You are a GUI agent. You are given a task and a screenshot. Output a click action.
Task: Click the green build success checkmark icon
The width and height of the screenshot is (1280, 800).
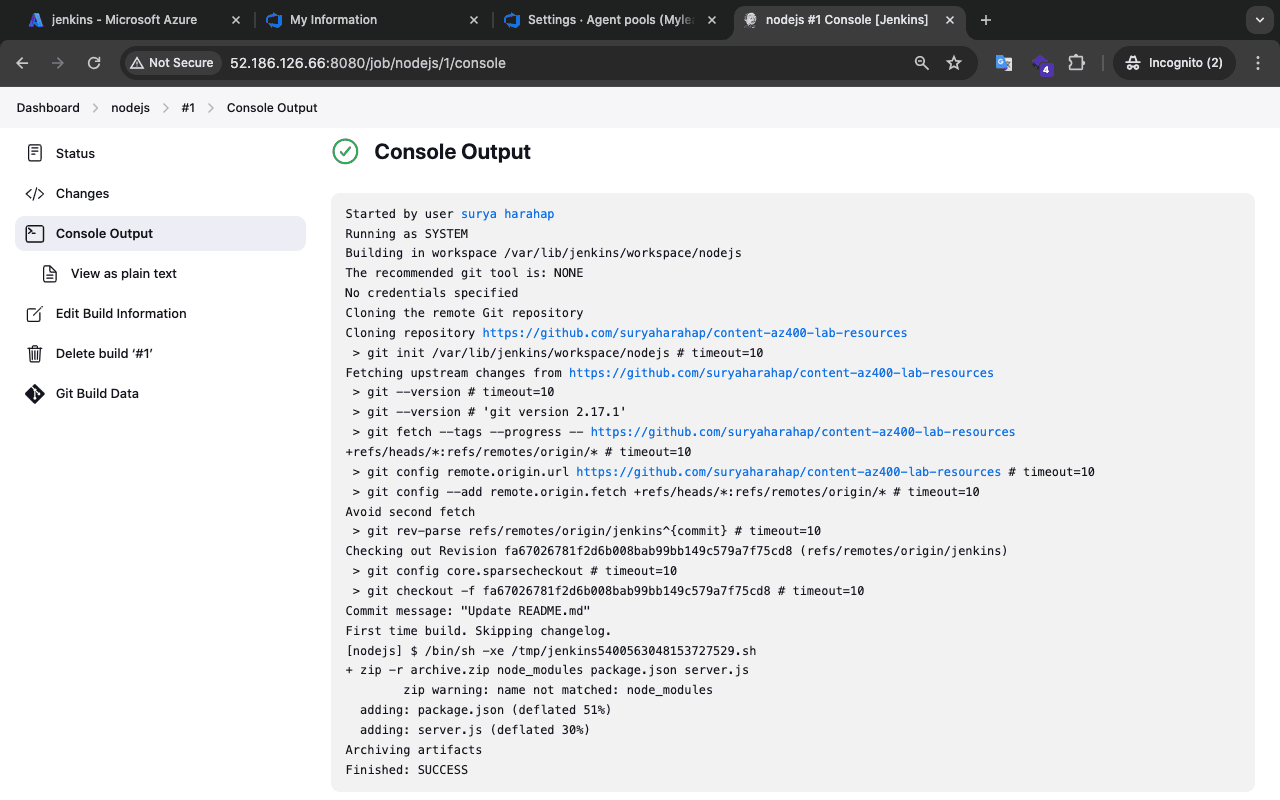click(x=345, y=152)
